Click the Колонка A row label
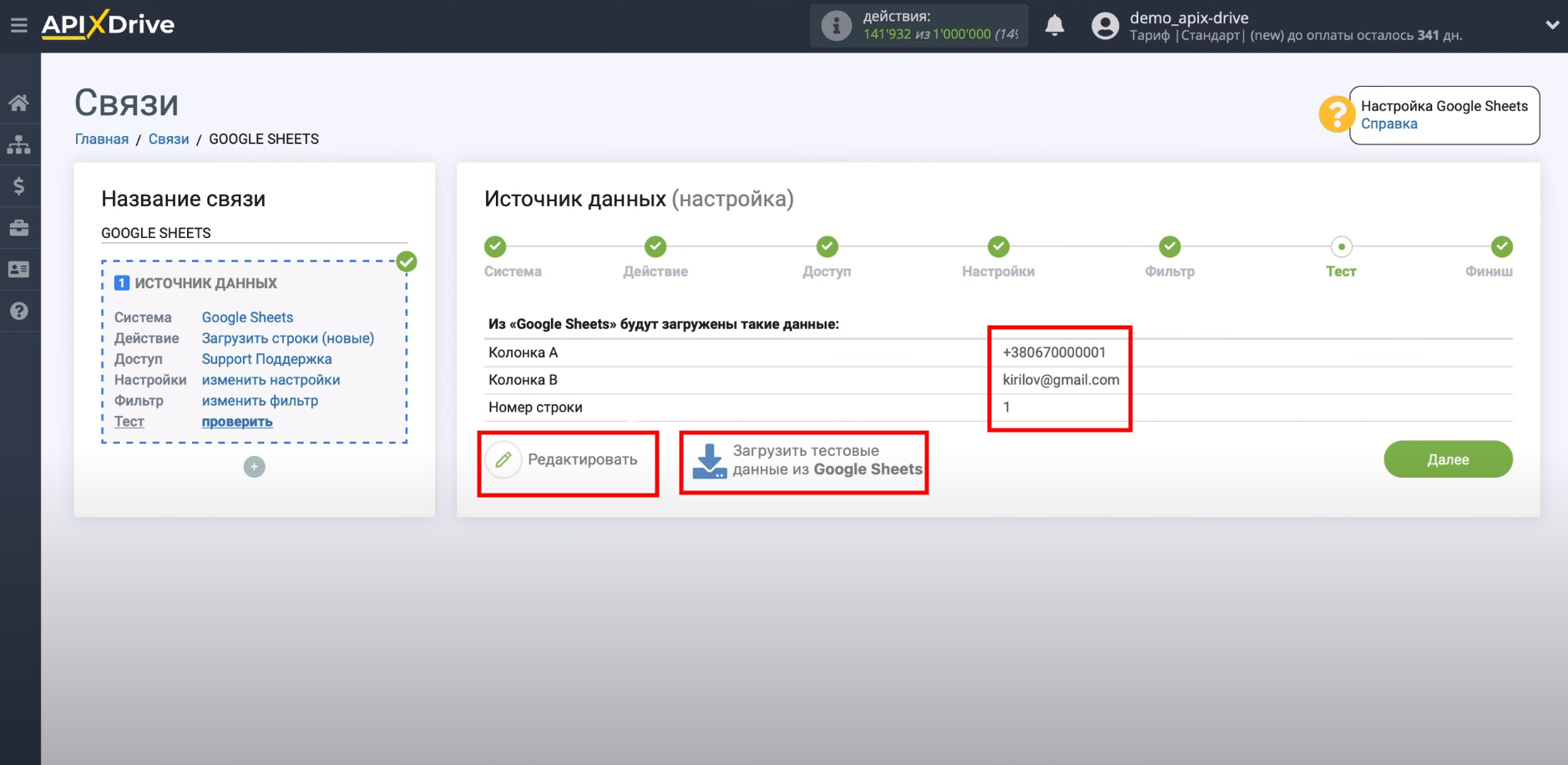Image resolution: width=1568 pixels, height=765 pixels. [x=524, y=352]
